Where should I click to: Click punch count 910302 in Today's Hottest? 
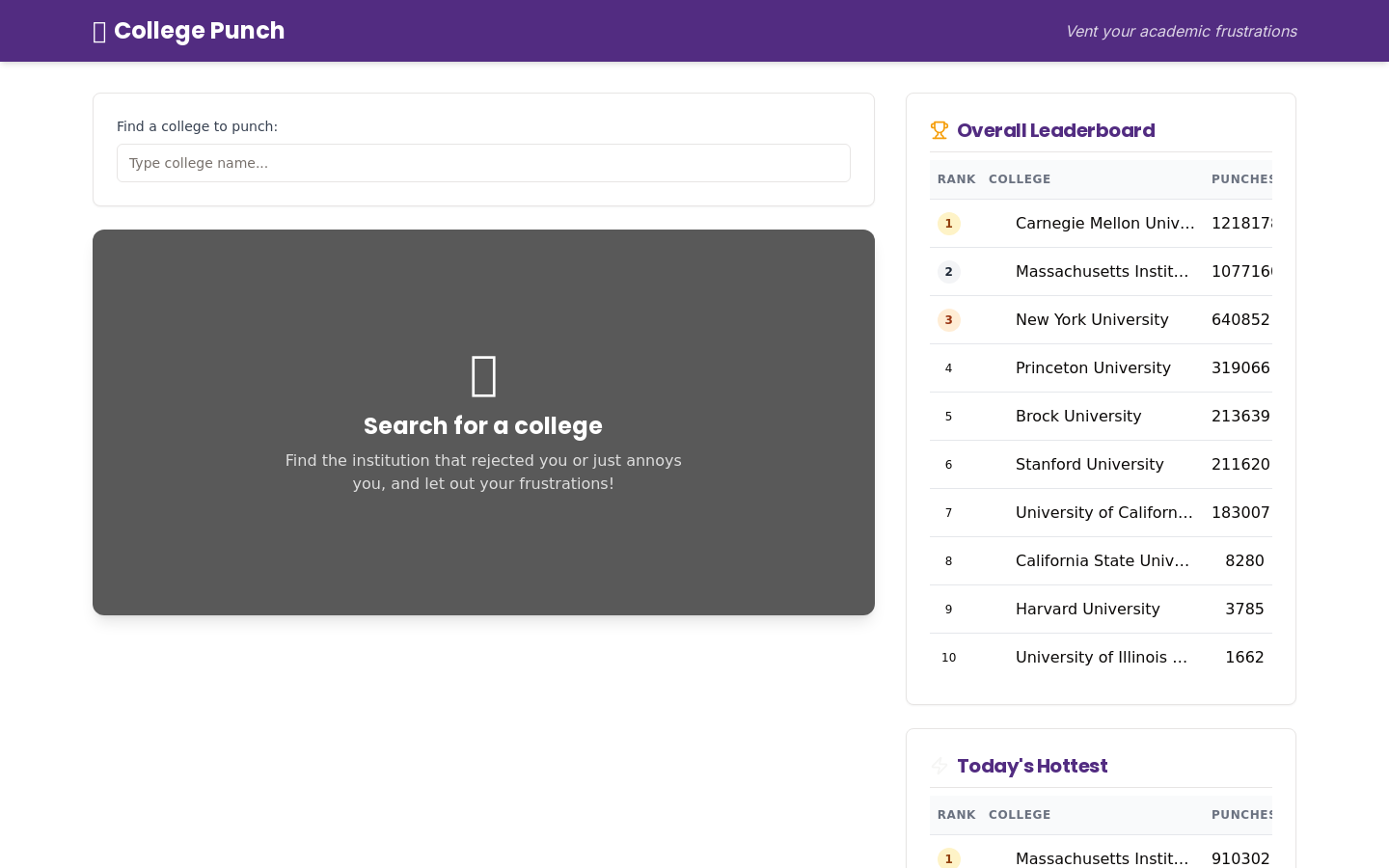pyautogui.click(x=1240, y=858)
